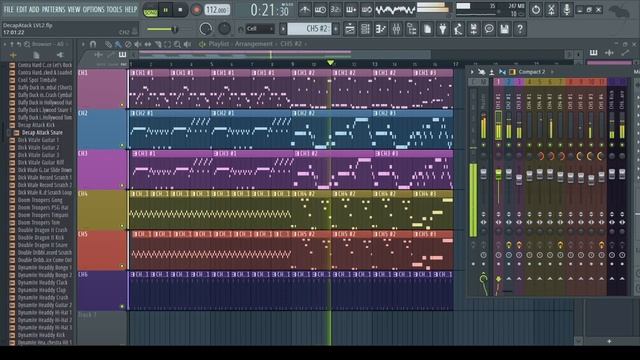Open the ADD menu
The image size is (640, 360).
click(x=34, y=9)
